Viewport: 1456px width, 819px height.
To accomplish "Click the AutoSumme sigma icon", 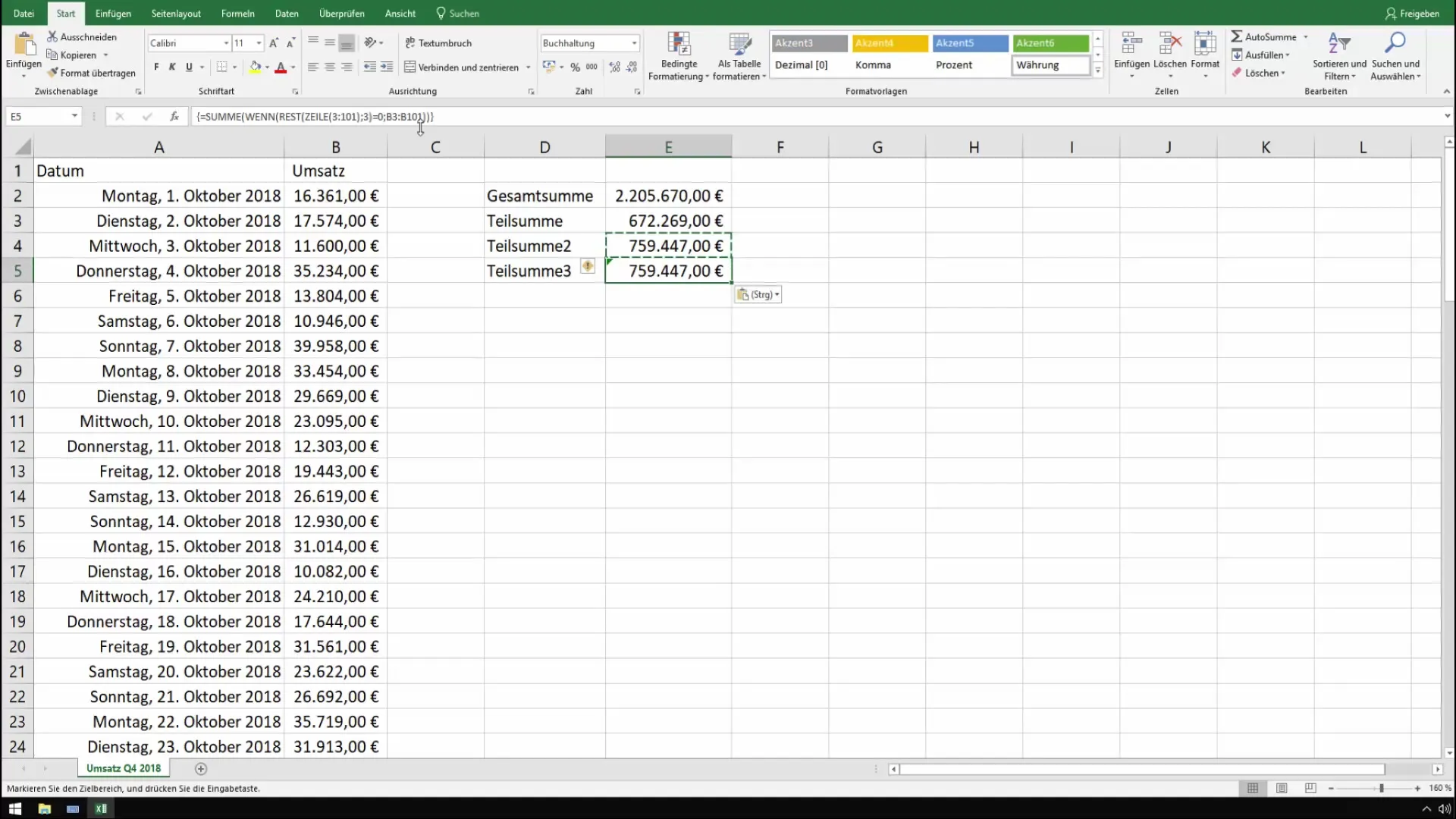I will pyautogui.click(x=1237, y=36).
